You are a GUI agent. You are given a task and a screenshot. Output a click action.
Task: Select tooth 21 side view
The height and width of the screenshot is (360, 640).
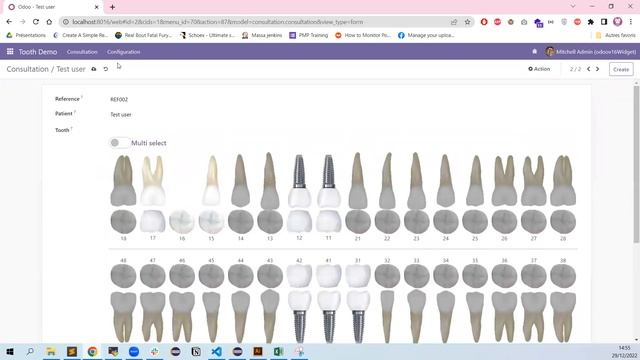[x=358, y=180]
